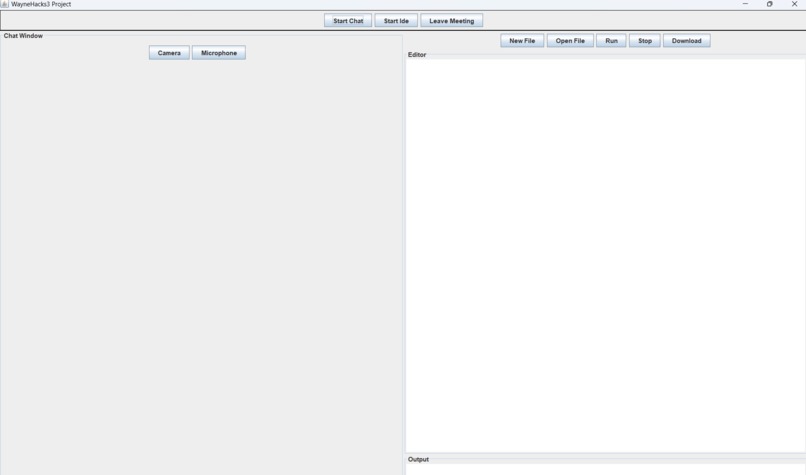The height and width of the screenshot is (475, 806).
Task: Click the Java app icon in title bar
Action: (x=5, y=4)
